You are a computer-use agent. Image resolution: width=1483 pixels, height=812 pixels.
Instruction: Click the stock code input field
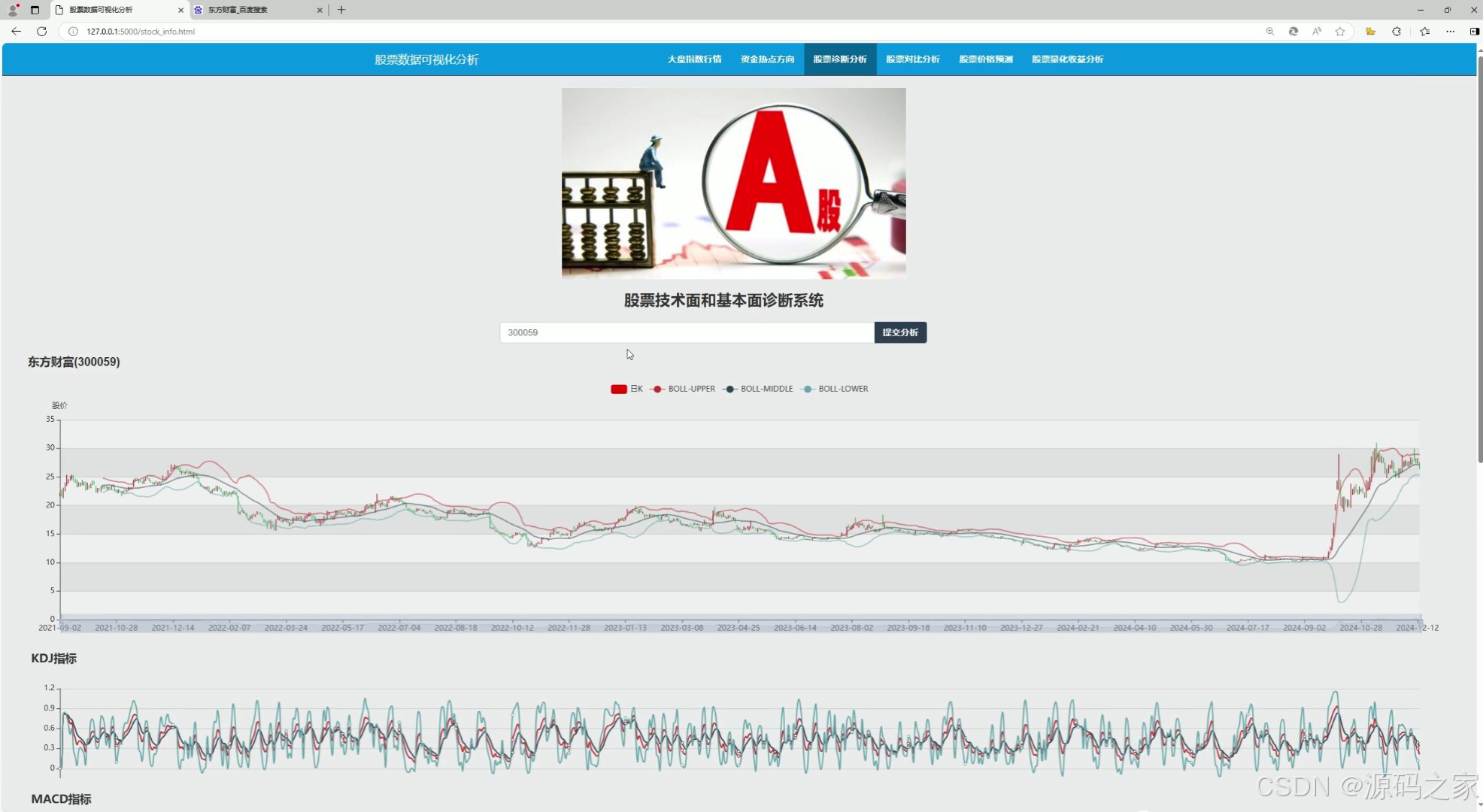(686, 332)
